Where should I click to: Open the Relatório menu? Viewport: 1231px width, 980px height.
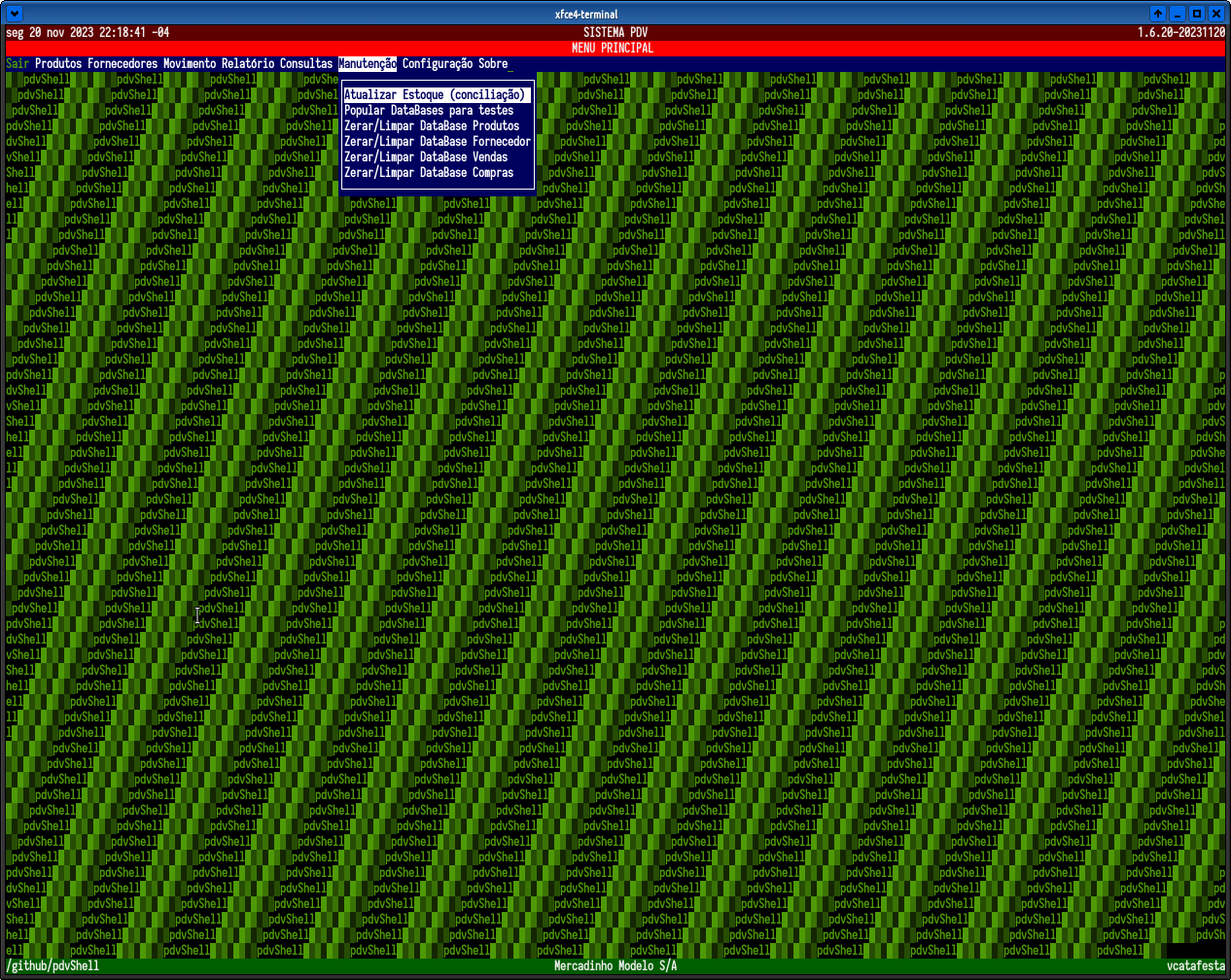248,63
